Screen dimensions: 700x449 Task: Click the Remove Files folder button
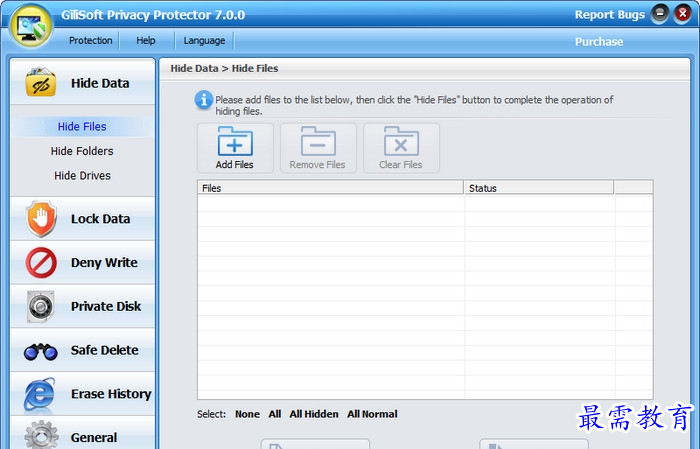tap(318, 148)
